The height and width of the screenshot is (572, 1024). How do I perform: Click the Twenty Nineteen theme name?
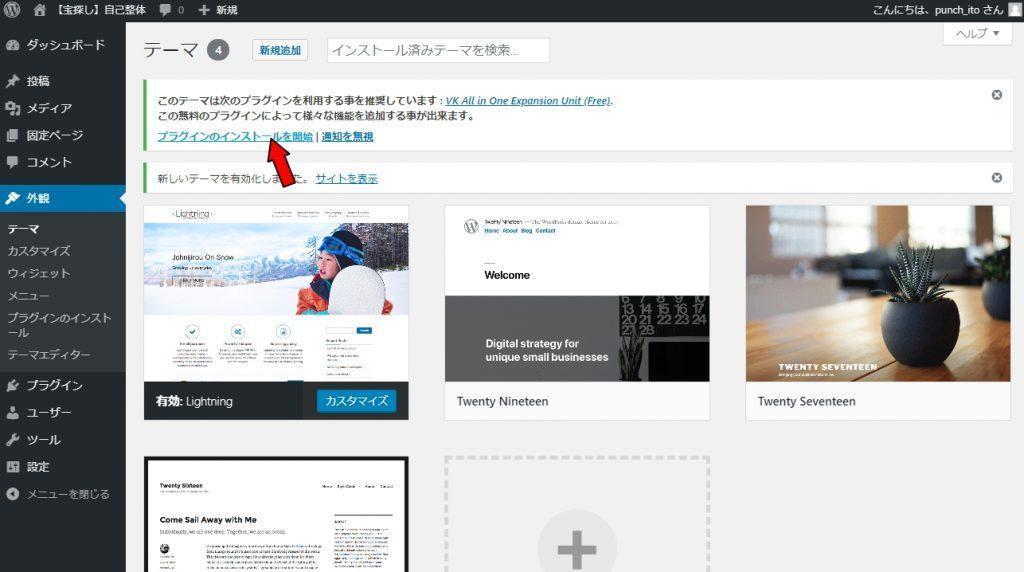(502, 402)
